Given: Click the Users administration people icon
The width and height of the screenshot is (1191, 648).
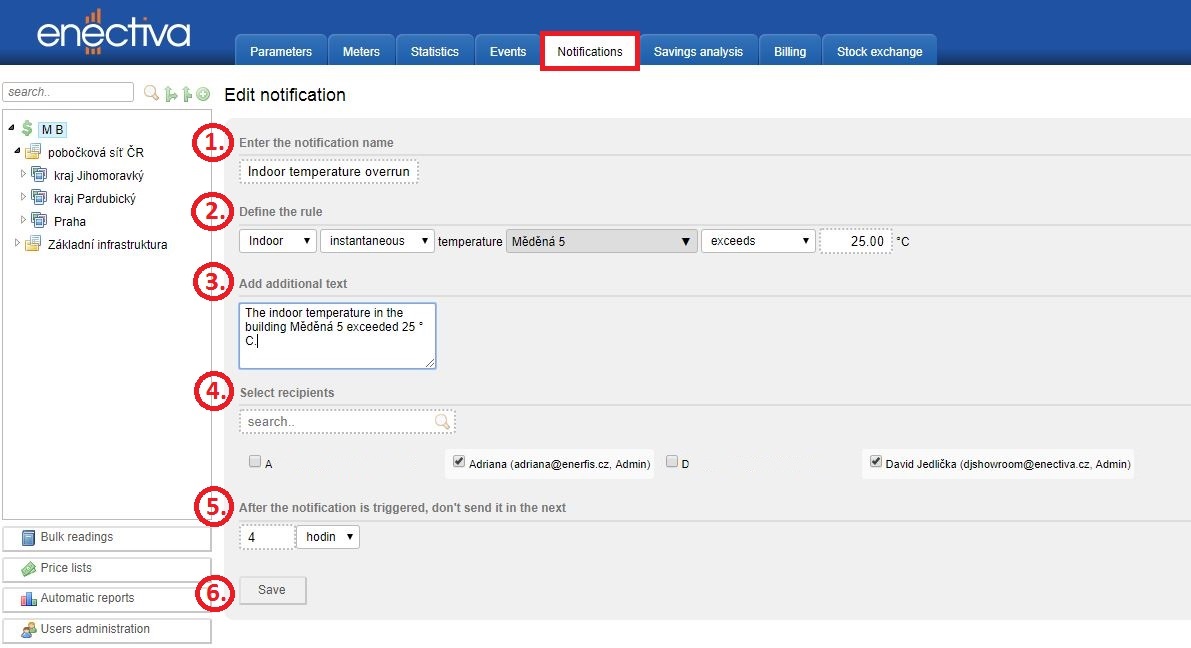Looking at the screenshot, I should [x=28, y=630].
